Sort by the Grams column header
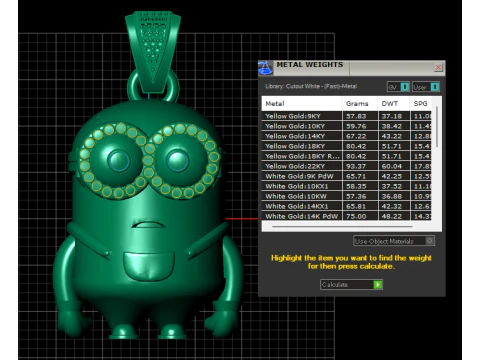 pyautogui.click(x=360, y=104)
